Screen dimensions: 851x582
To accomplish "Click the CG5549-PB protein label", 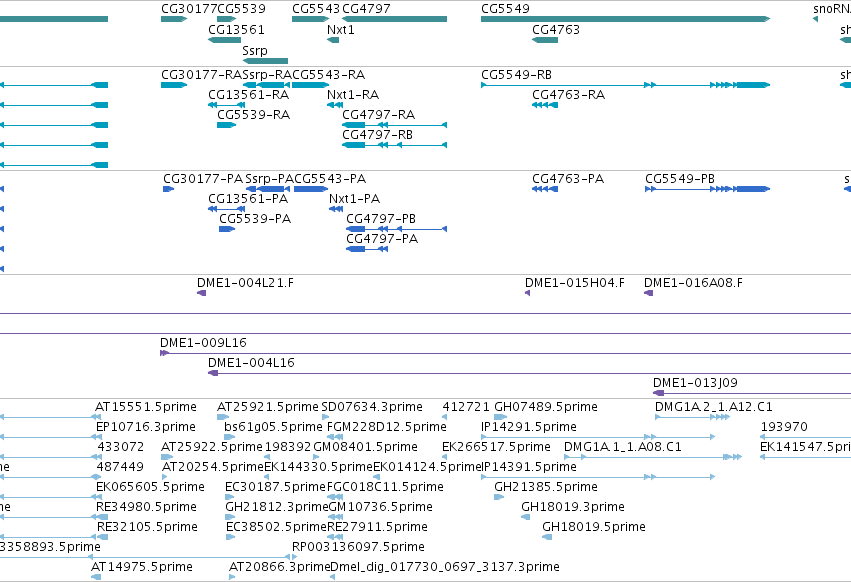I will click(680, 179).
